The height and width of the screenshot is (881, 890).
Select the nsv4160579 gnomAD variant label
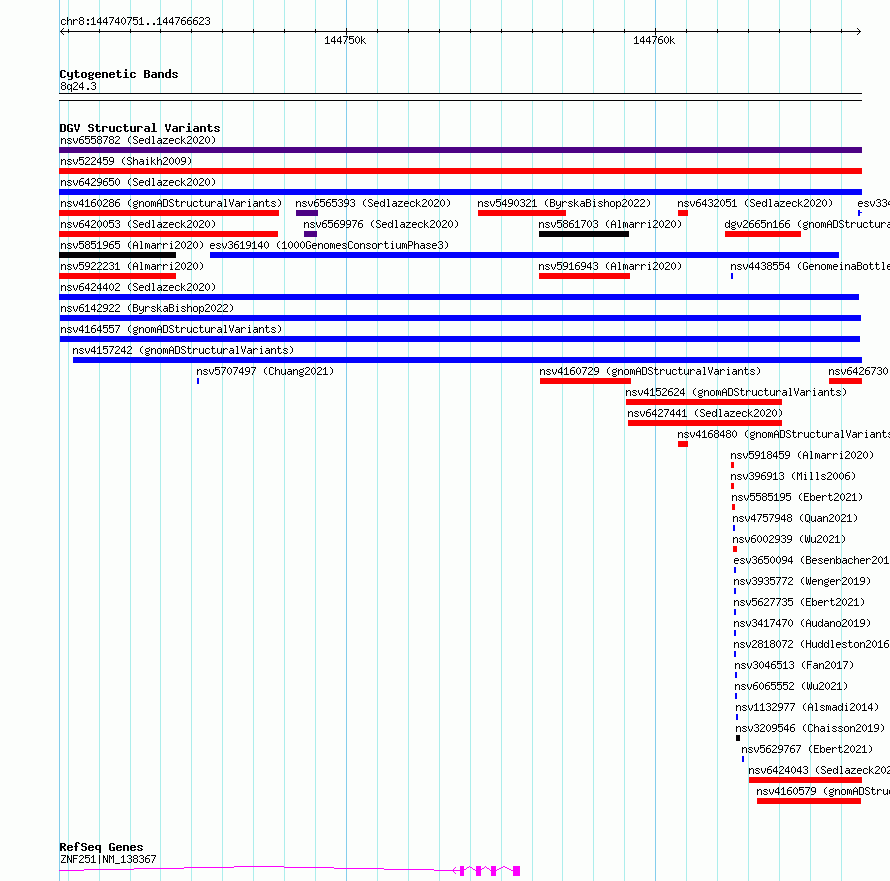pos(823,791)
